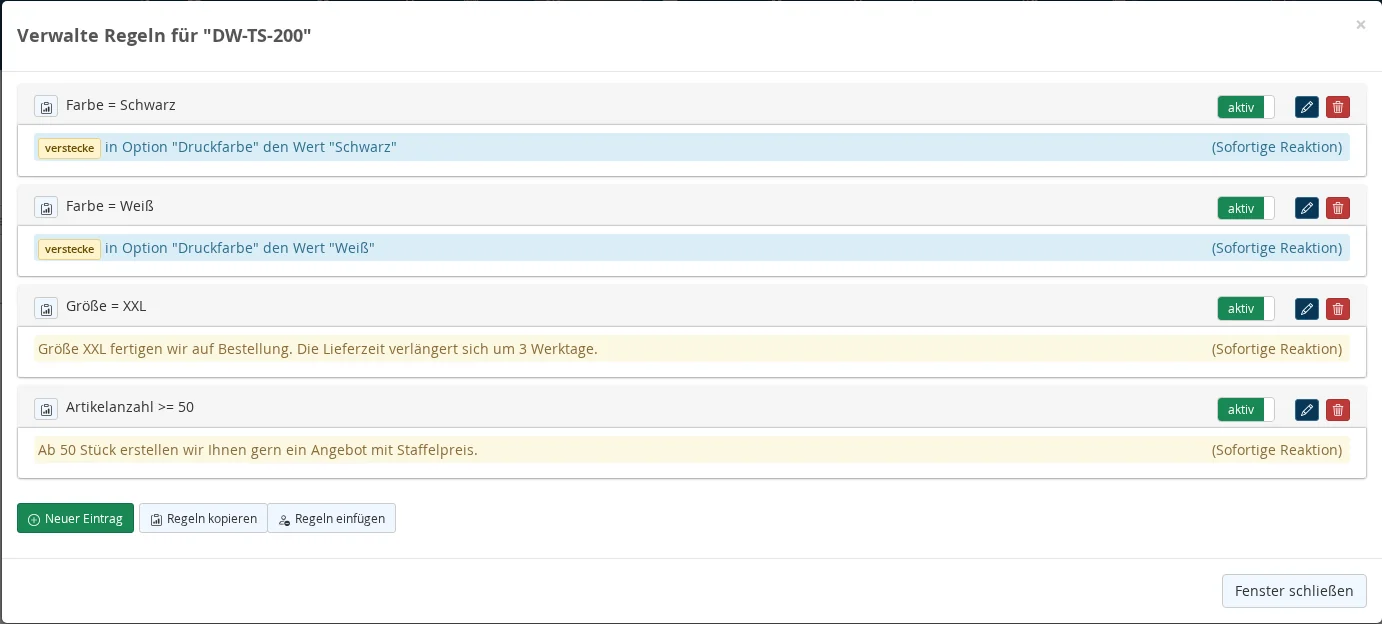Toggle aktiv switch for 'Farbe = Schwarz'

click(x=1246, y=107)
